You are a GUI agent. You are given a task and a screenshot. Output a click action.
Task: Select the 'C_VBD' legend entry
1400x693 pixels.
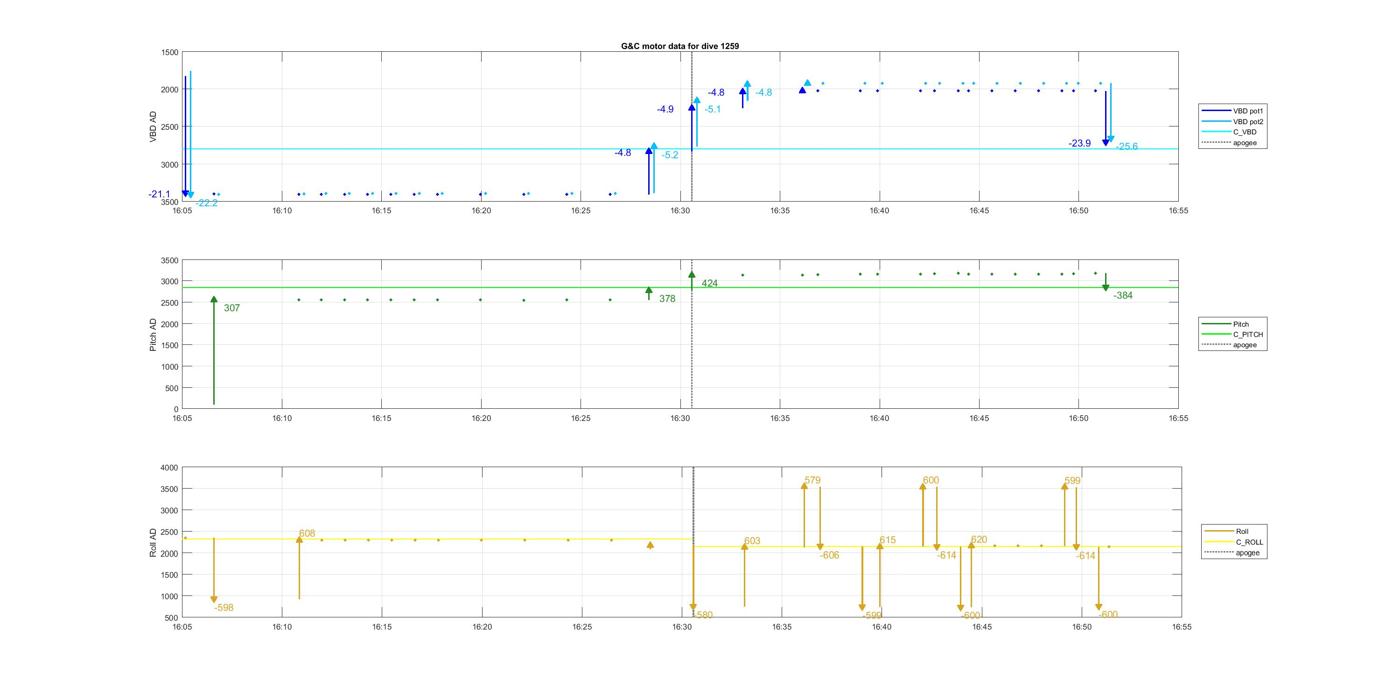click(1230, 132)
